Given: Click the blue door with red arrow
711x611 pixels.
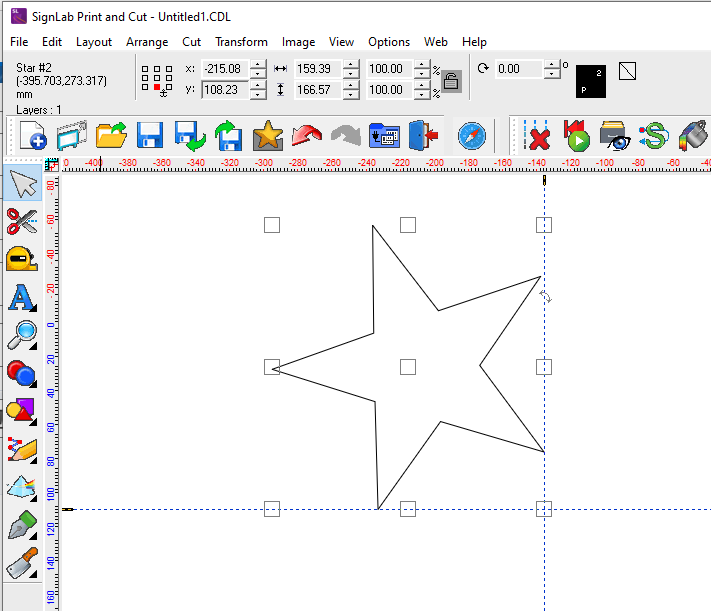Looking at the screenshot, I should [423, 136].
